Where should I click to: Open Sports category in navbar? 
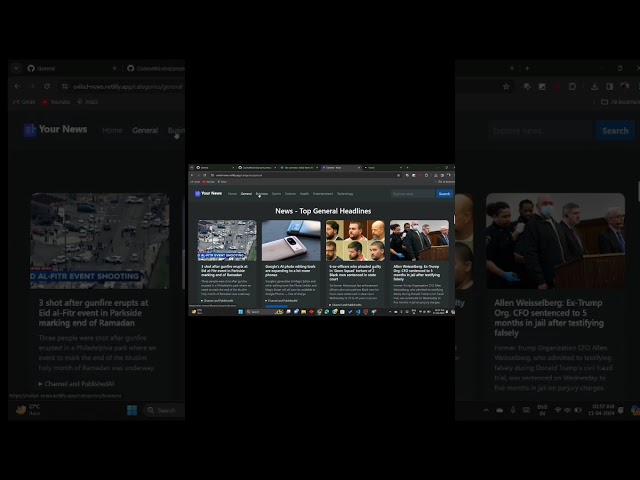276,193
